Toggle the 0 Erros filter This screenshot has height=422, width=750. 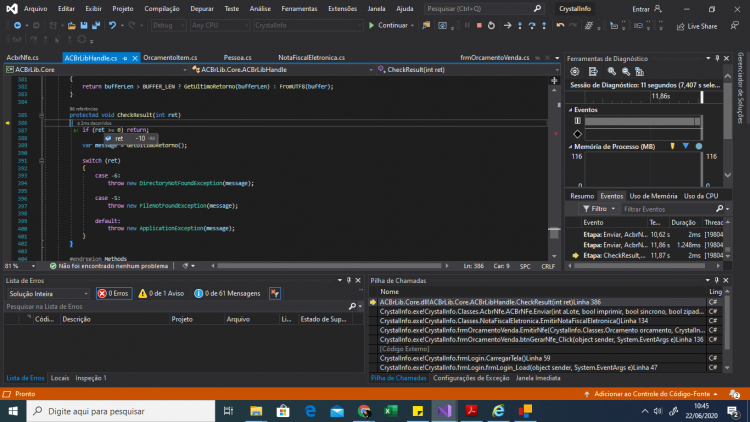click(x=114, y=293)
